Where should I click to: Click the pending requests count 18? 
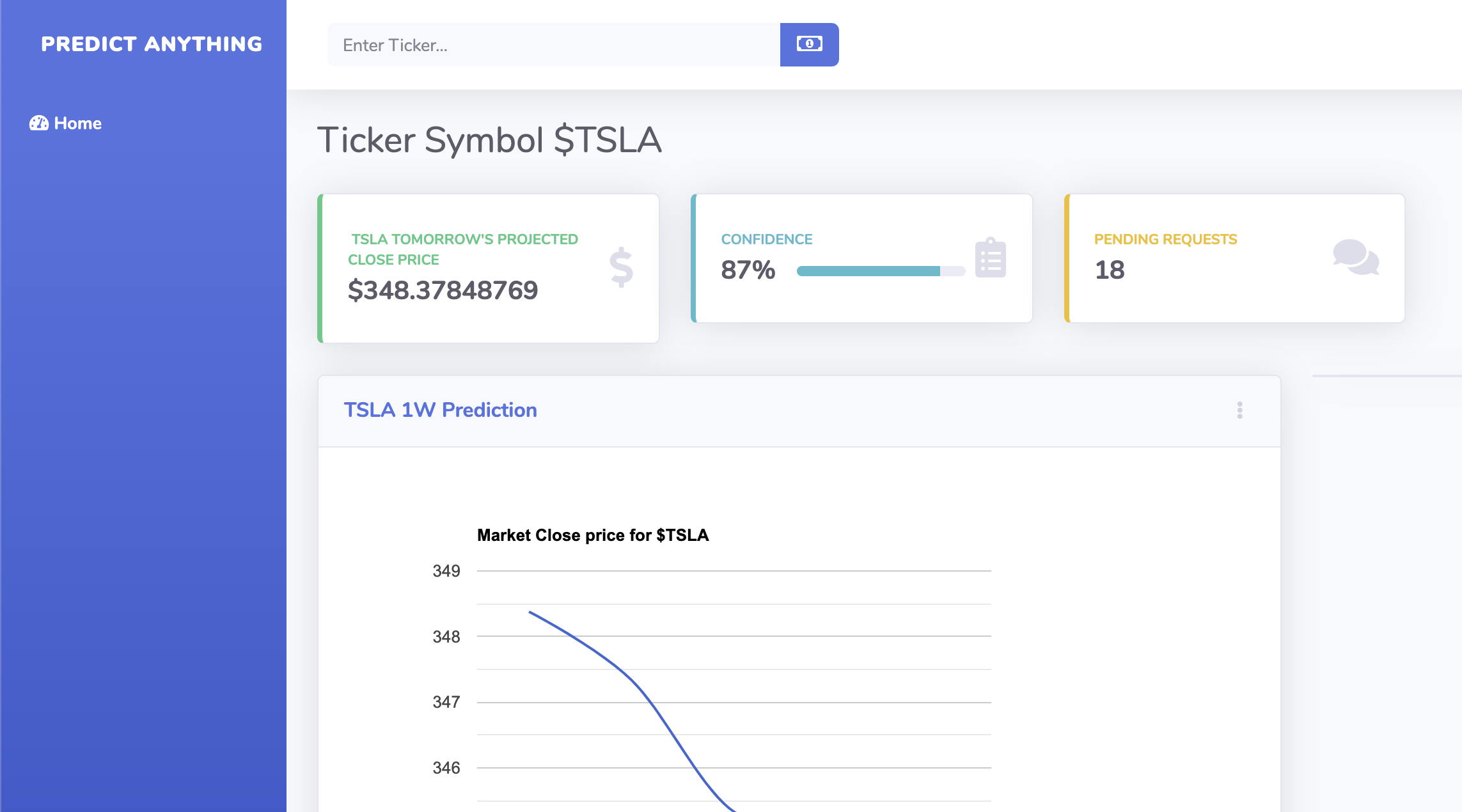1110,270
